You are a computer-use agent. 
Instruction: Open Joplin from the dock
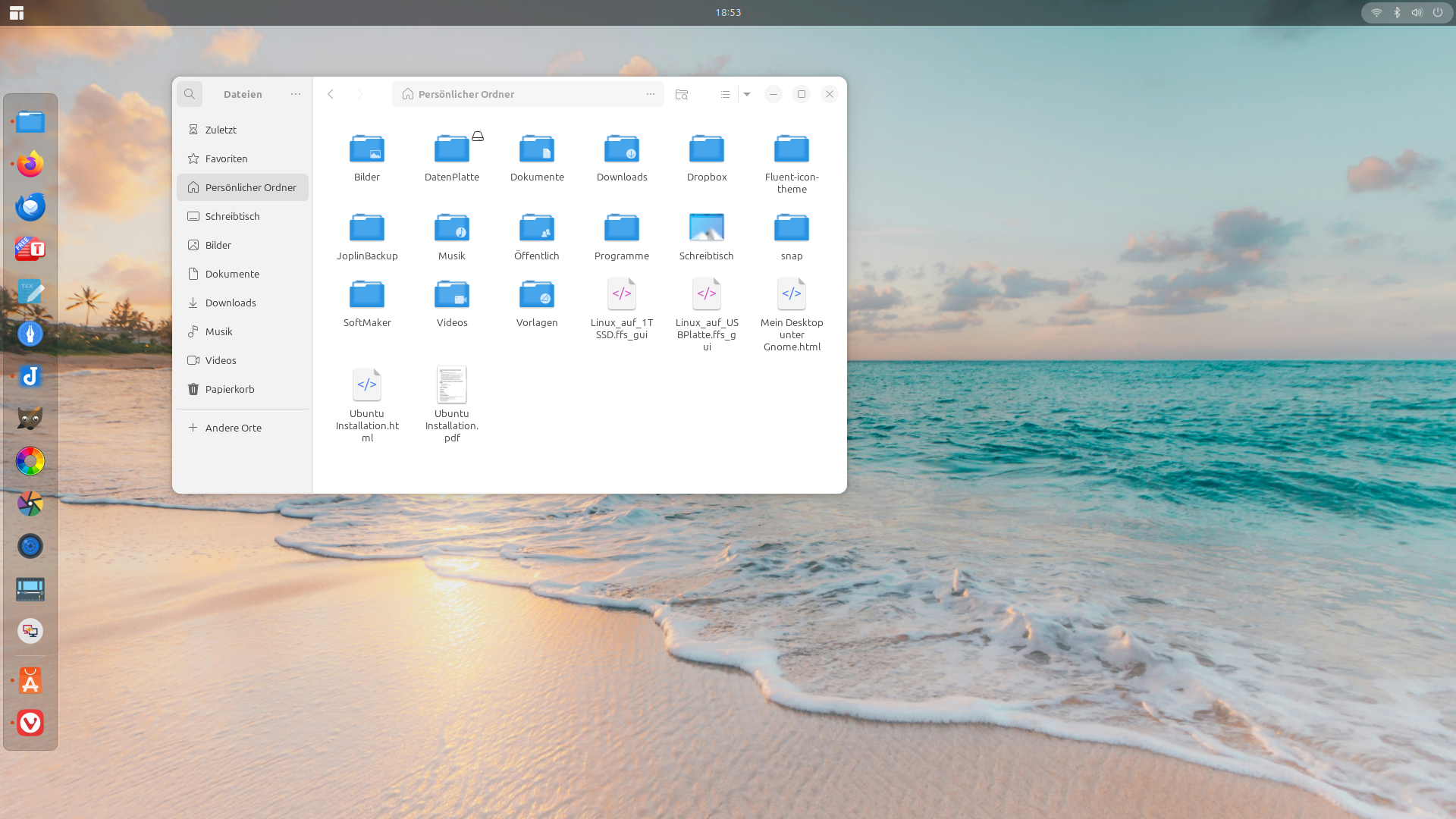pyautogui.click(x=30, y=376)
